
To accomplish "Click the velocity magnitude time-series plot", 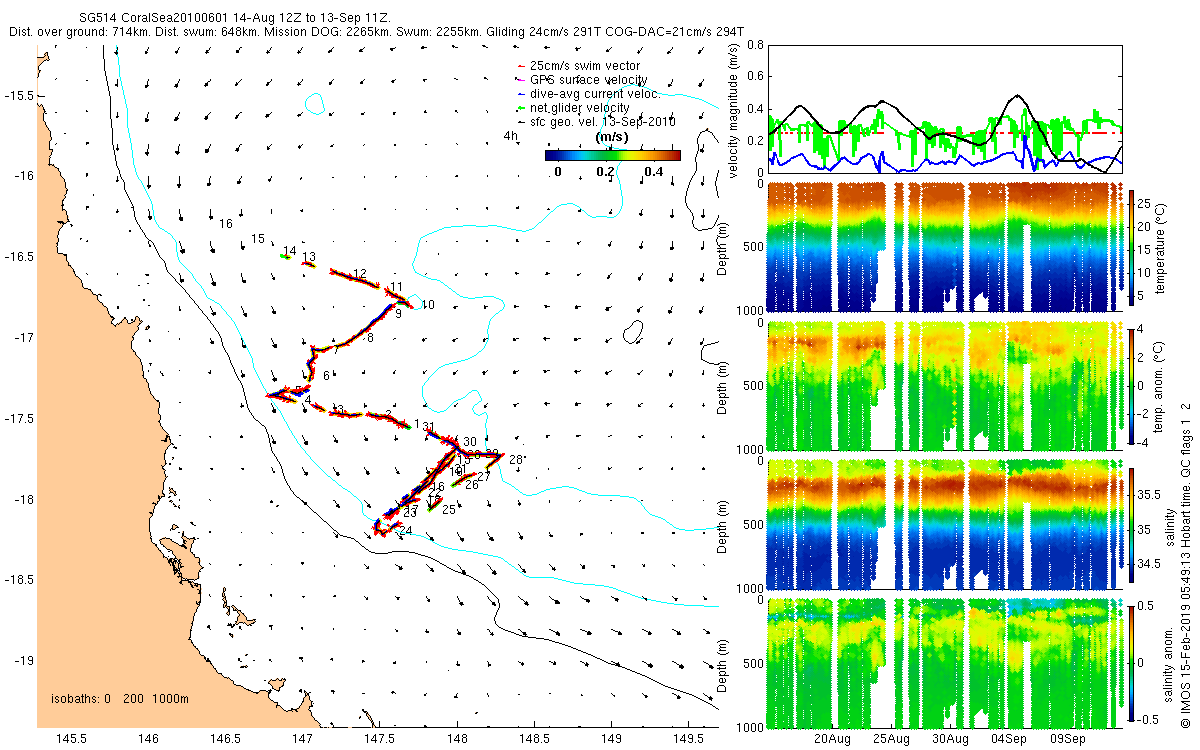I will tap(944, 109).
